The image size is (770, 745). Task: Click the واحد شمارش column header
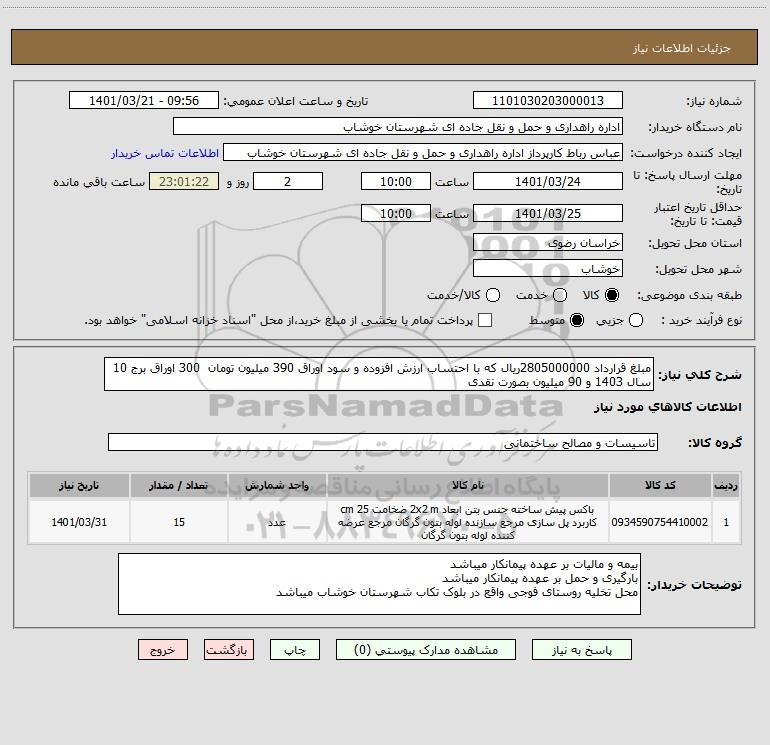click(x=277, y=485)
